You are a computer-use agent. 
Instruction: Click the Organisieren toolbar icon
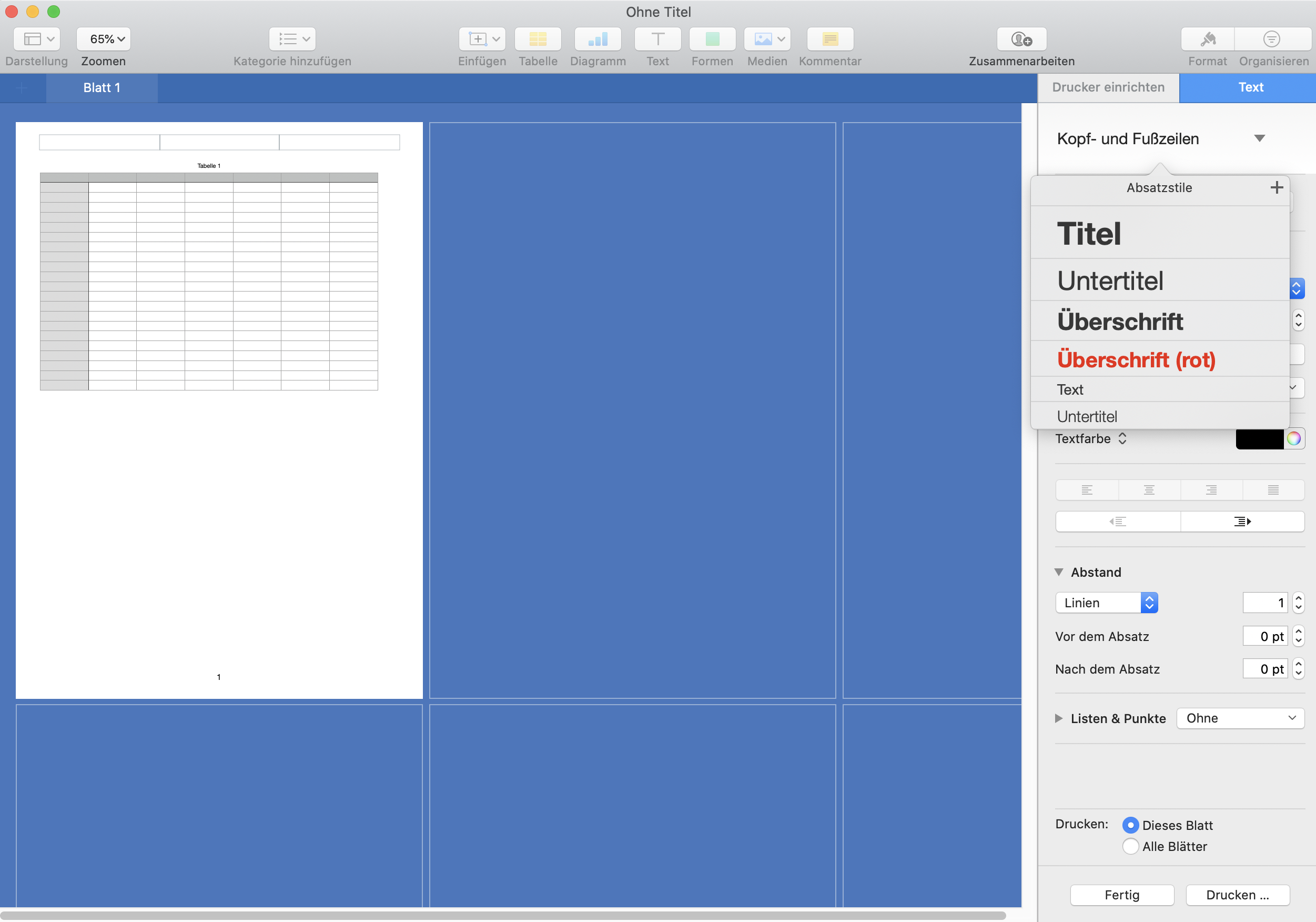pyautogui.click(x=1271, y=39)
